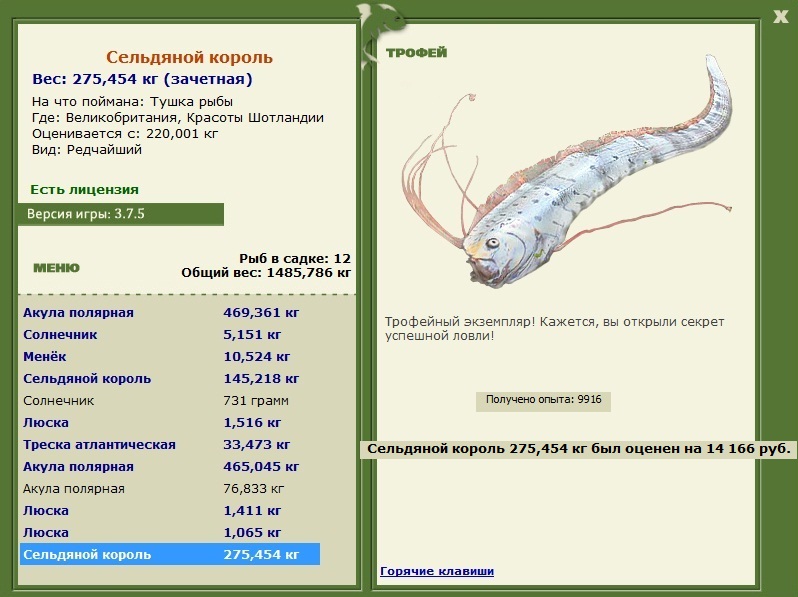798x597 pixels.
Task: Select Люска 1,516 кг entry
Action: click(170, 422)
